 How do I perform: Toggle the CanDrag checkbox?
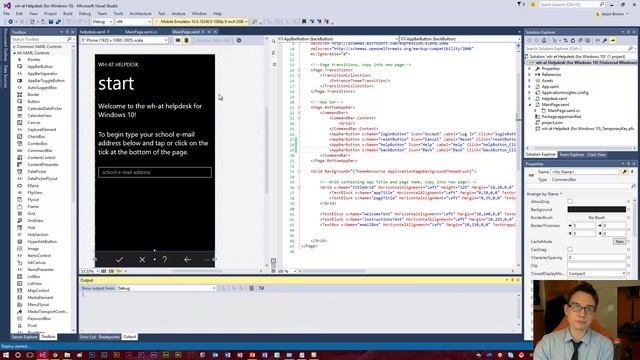coord(570,249)
